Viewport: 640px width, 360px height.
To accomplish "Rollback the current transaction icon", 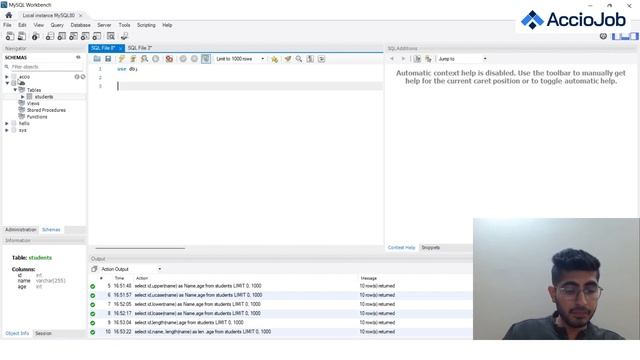I will [x=194, y=59].
